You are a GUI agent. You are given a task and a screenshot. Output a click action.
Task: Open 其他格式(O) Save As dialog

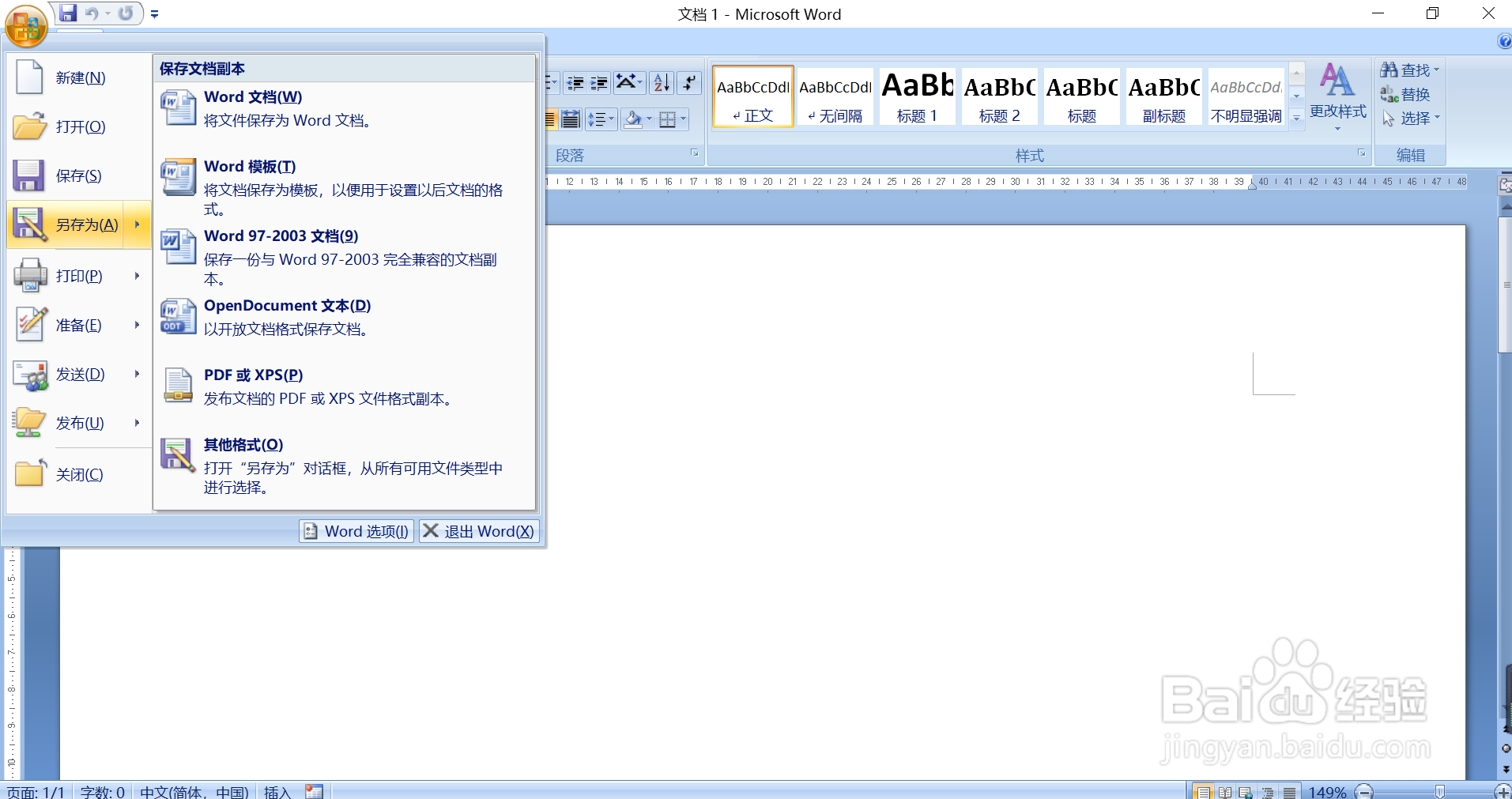click(x=345, y=465)
